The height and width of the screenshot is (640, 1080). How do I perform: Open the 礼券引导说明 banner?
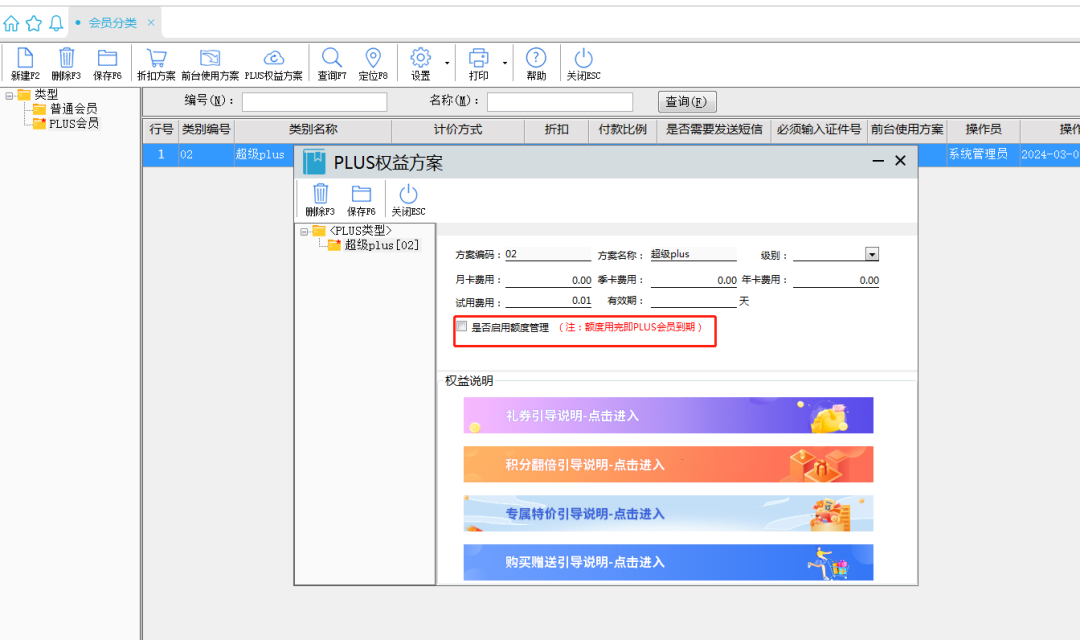pos(668,415)
